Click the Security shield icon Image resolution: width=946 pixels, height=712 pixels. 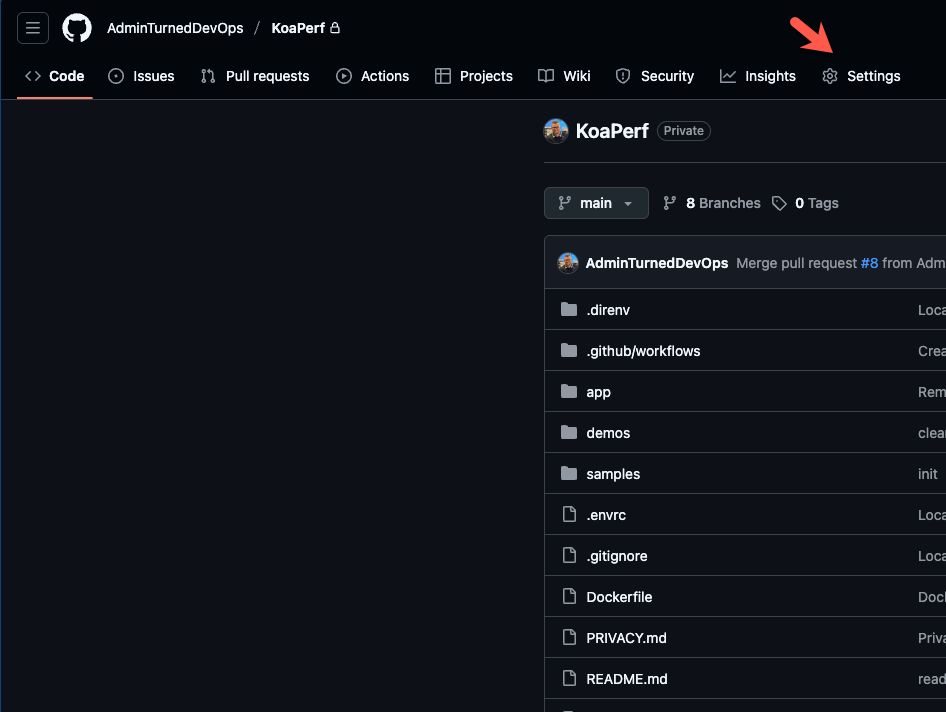point(623,76)
